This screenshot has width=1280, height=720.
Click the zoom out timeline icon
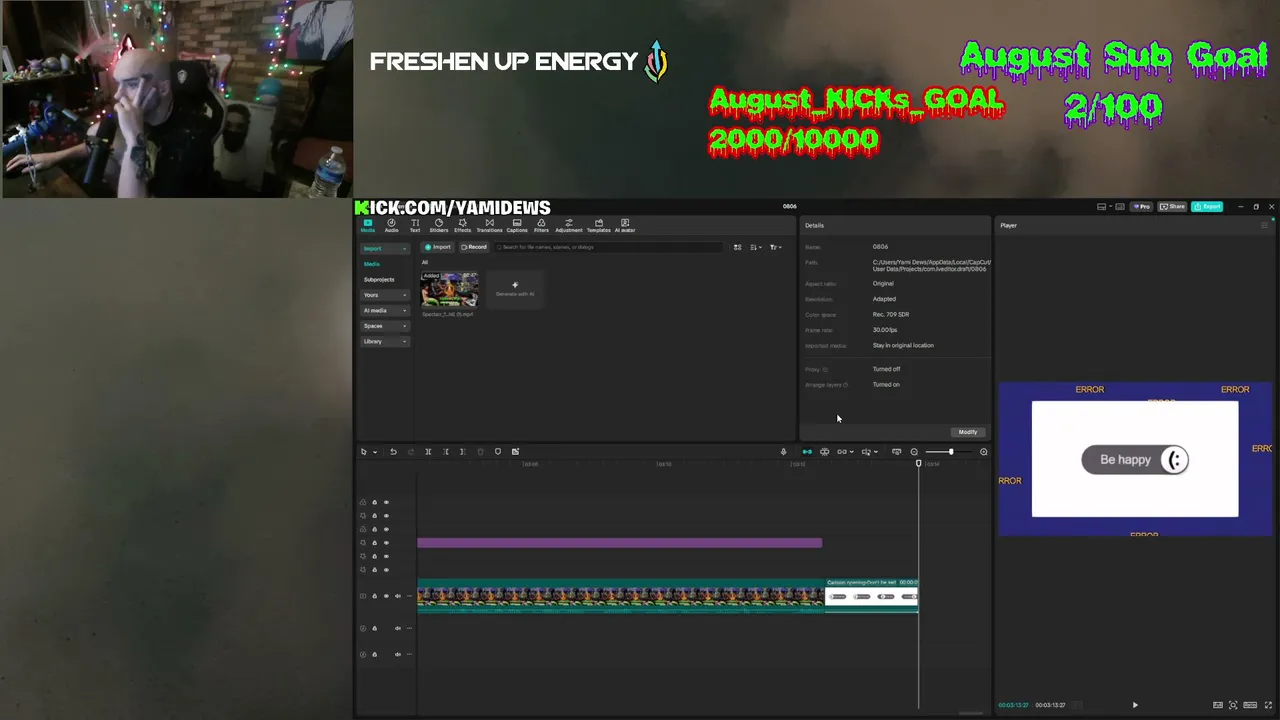[x=914, y=452]
